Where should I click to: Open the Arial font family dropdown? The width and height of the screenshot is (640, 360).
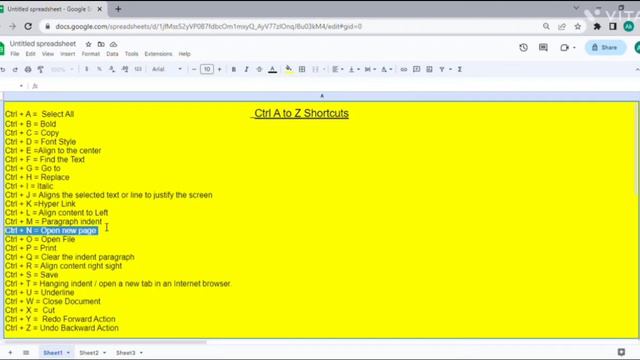tap(167, 69)
